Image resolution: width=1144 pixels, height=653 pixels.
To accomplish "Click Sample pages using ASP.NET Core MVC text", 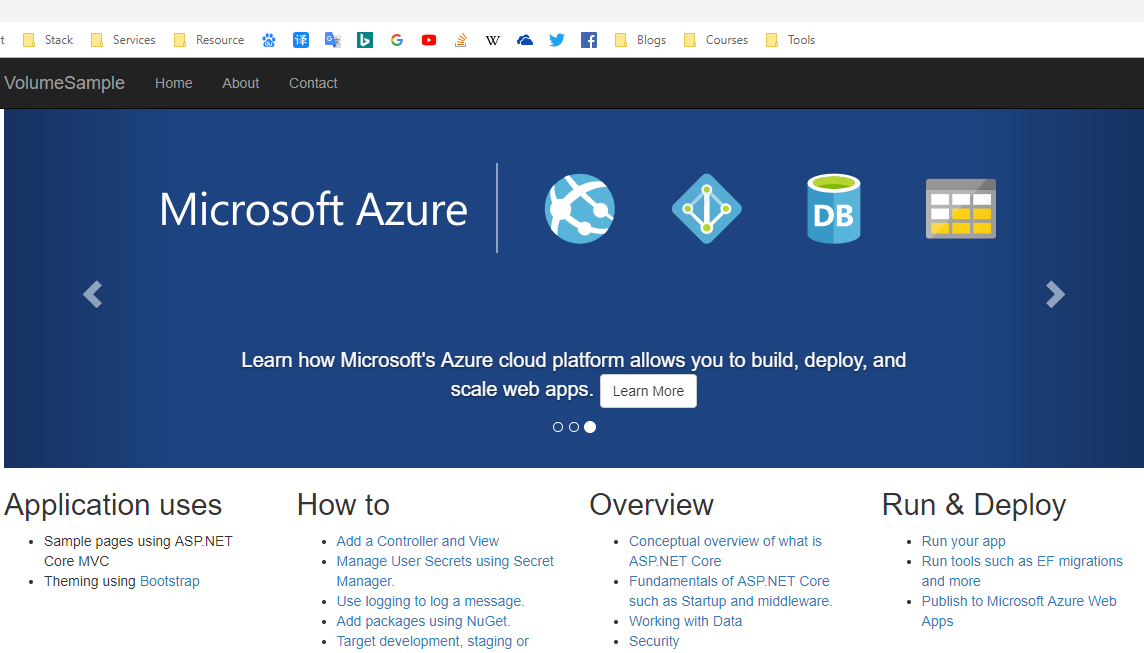I will (138, 552).
